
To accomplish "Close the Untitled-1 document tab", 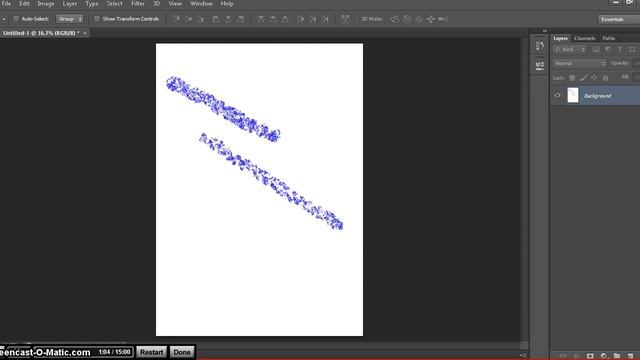I will click(x=85, y=33).
